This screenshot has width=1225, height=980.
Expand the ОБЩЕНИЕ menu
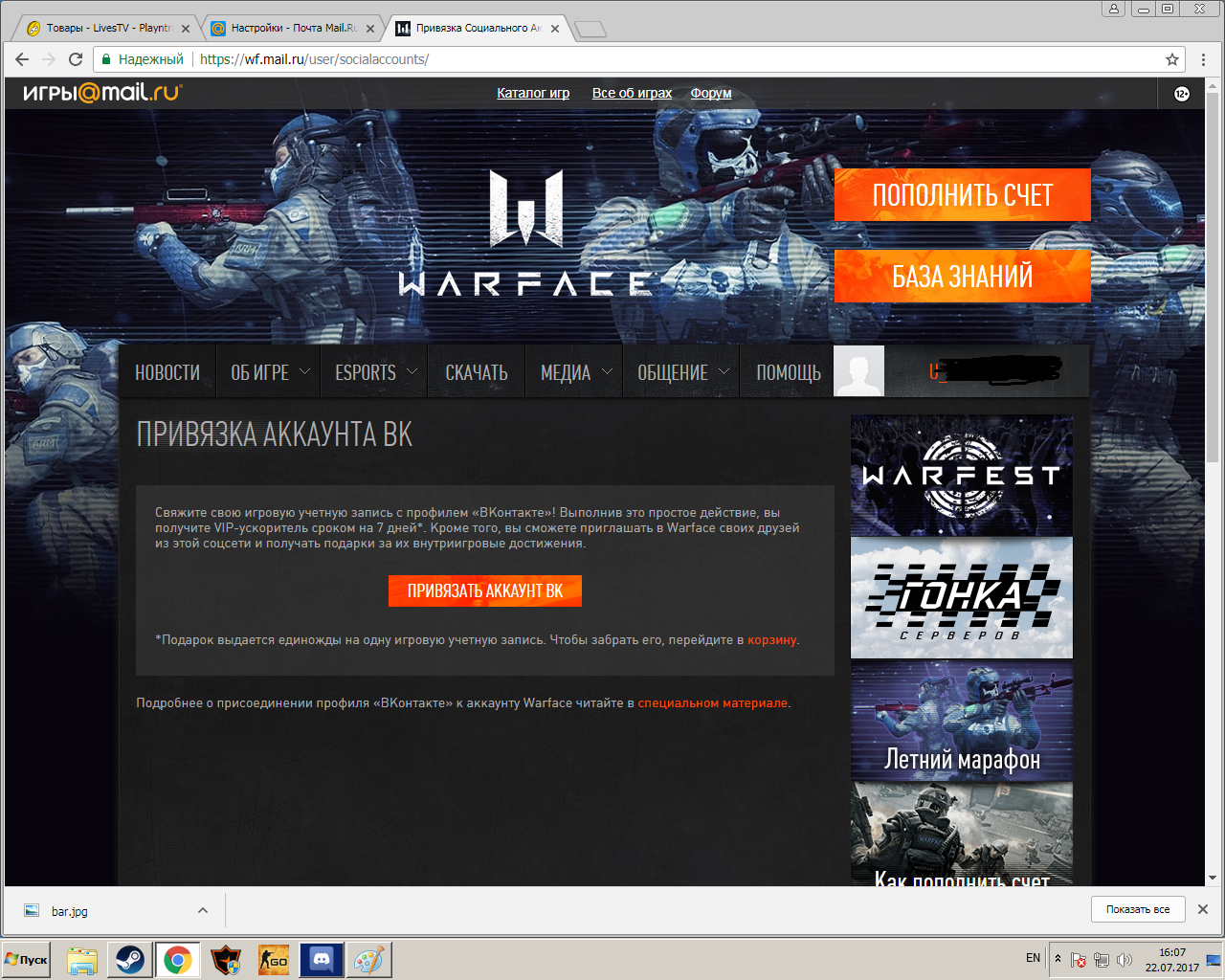[682, 371]
